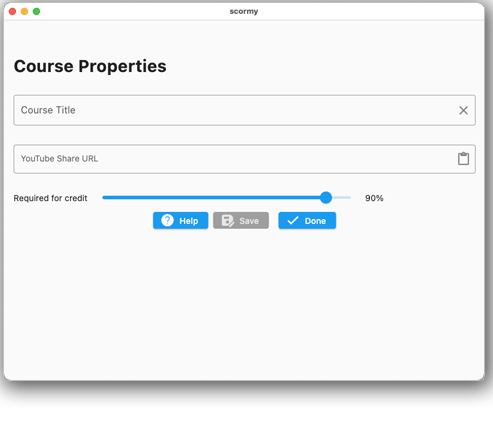Click the light unfilled end of credit slider
The width and height of the screenshot is (493, 439).
tap(341, 198)
